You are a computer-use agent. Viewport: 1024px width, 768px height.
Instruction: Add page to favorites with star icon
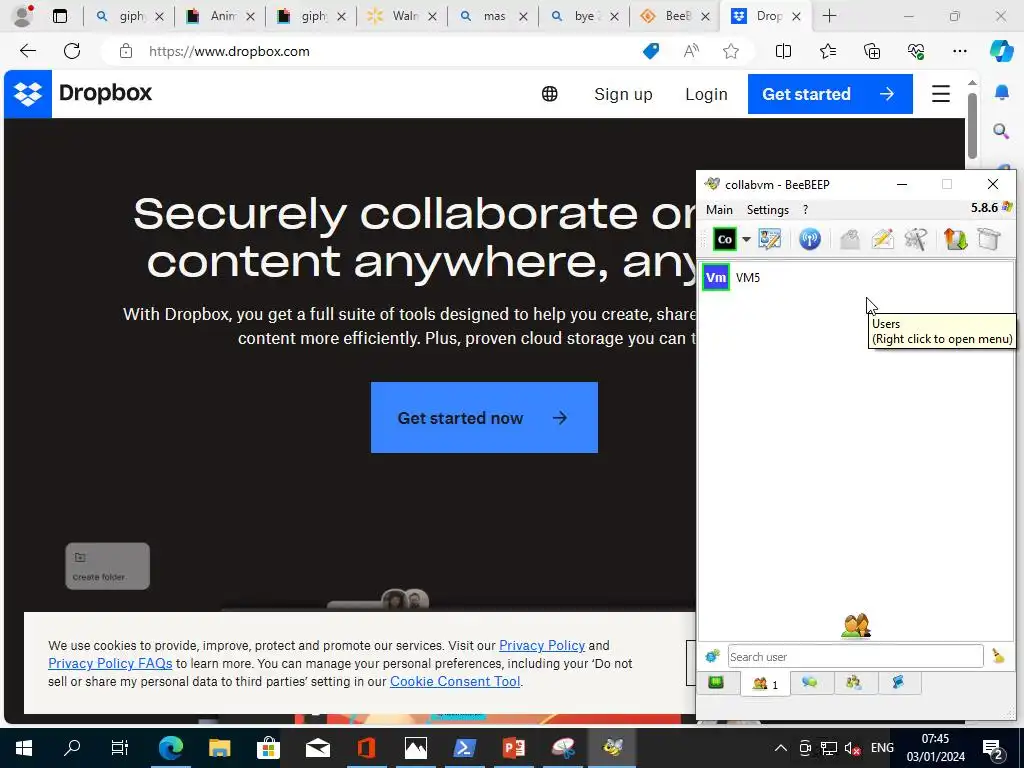(x=731, y=51)
